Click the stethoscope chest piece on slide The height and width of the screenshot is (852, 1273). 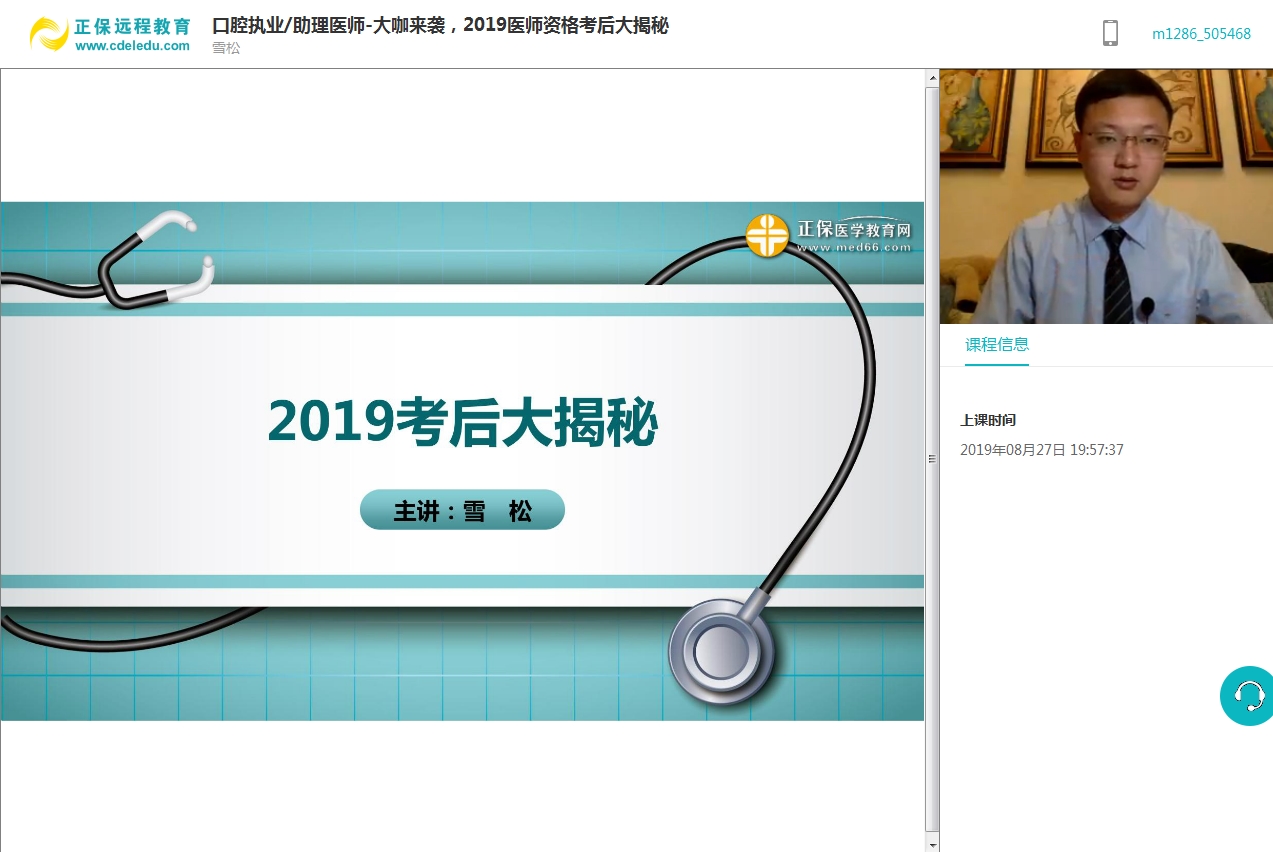point(721,651)
